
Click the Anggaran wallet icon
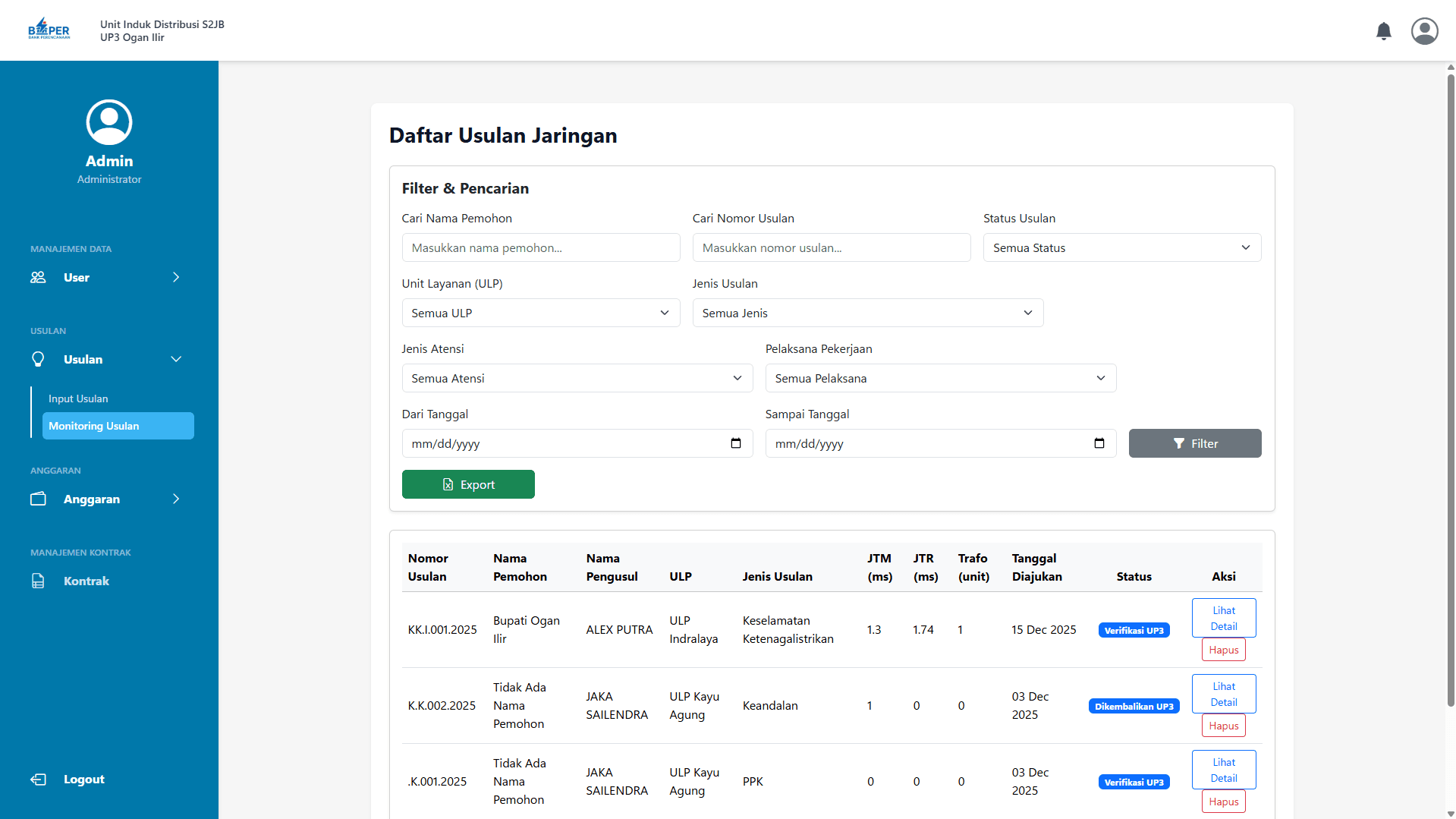(x=38, y=499)
